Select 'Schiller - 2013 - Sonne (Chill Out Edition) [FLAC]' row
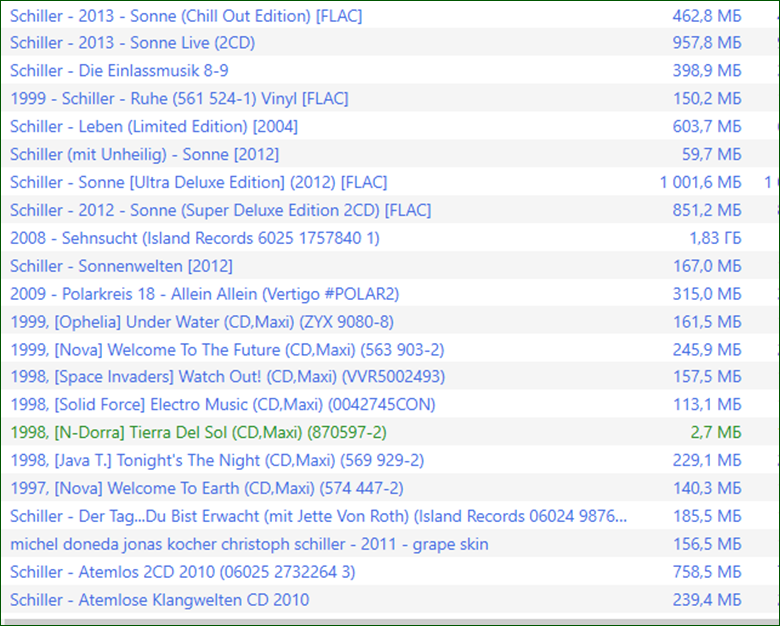Screen dimensions: 780x626 (186, 16)
